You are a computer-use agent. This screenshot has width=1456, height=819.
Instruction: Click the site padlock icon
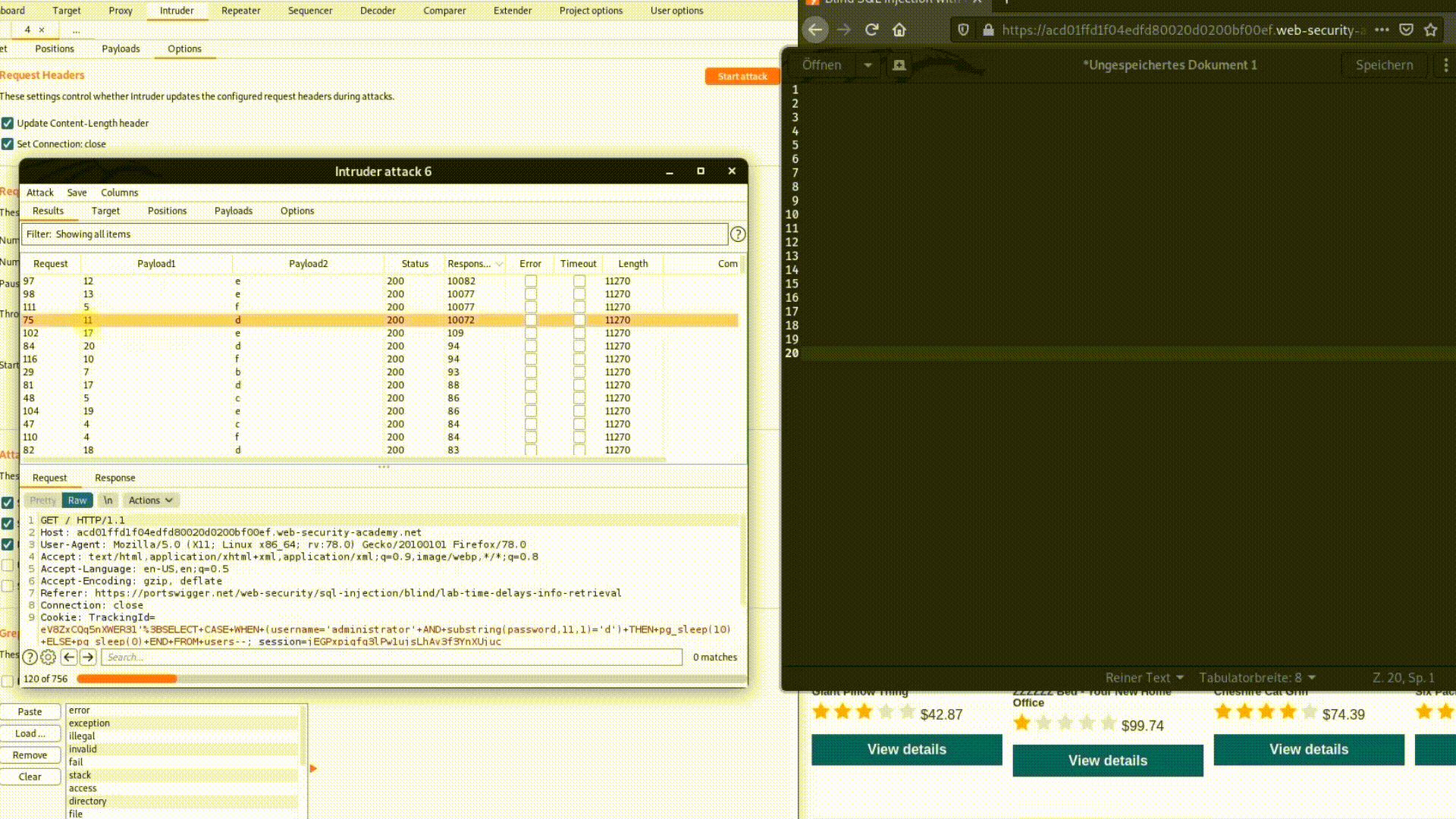[988, 30]
